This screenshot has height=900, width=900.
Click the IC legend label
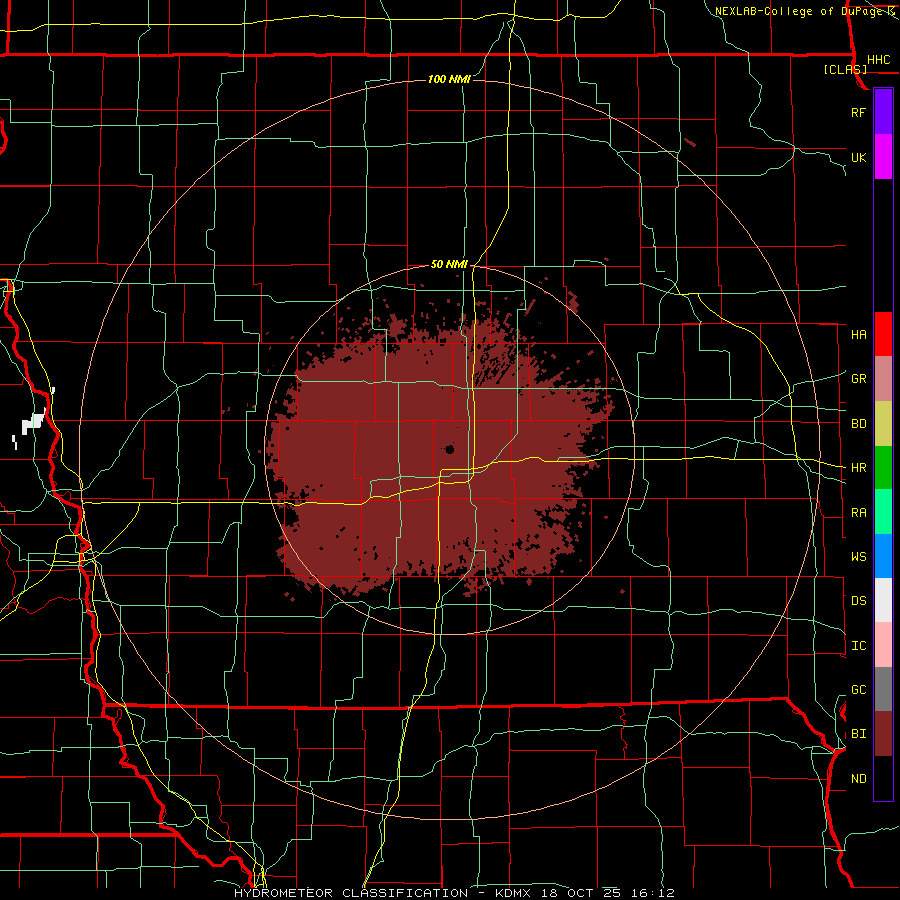click(x=859, y=646)
